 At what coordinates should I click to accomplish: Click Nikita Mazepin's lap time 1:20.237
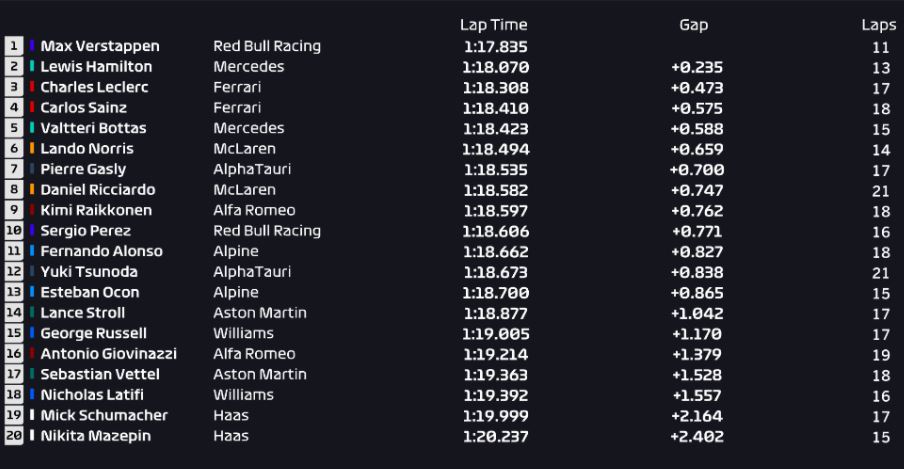(x=496, y=437)
